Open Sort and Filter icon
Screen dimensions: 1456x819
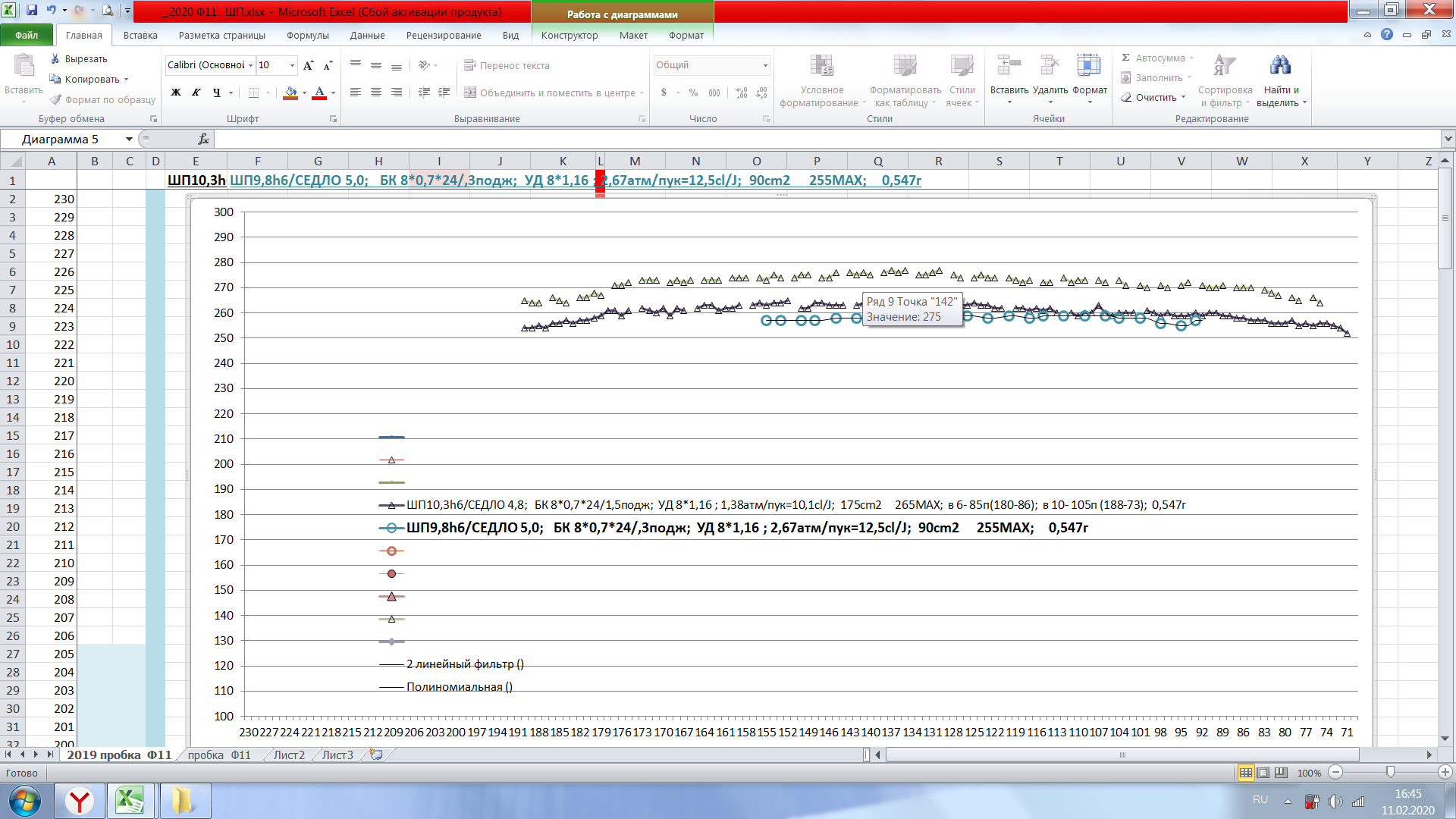1225,66
